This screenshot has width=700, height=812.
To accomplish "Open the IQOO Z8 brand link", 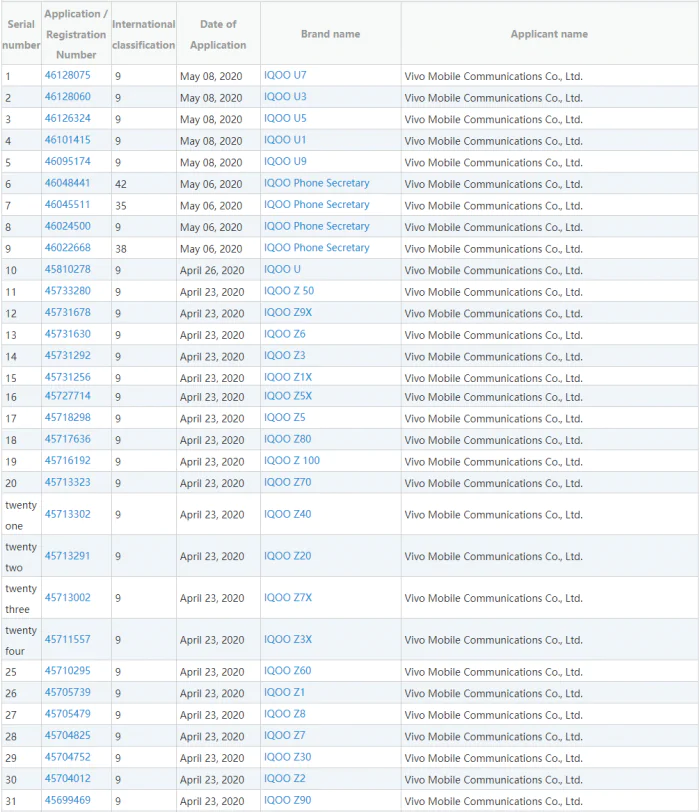I will [x=285, y=714].
